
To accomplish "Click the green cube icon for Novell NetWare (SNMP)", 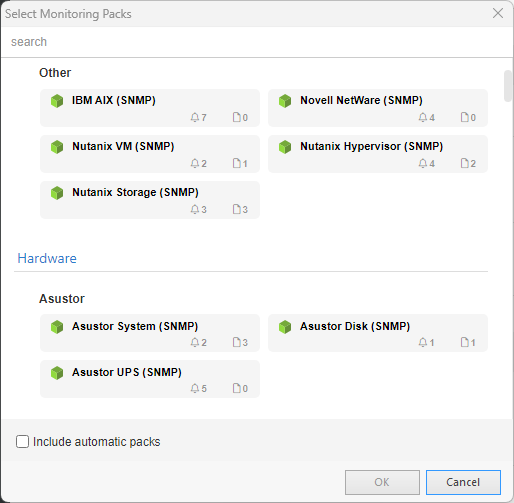I will click(285, 101).
